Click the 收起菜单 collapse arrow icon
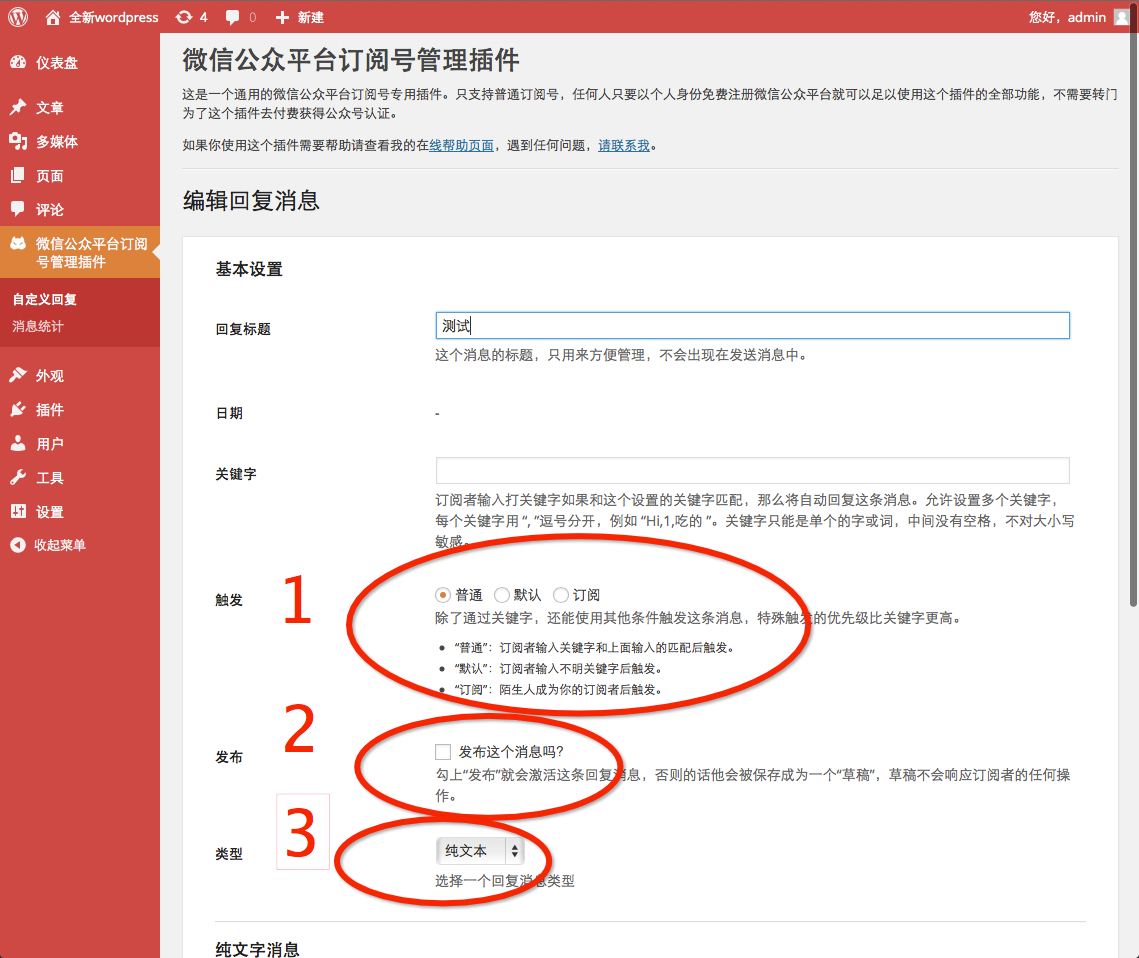Image resolution: width=1139 pixels, height=958 pixels. click(x=18, y=545)
